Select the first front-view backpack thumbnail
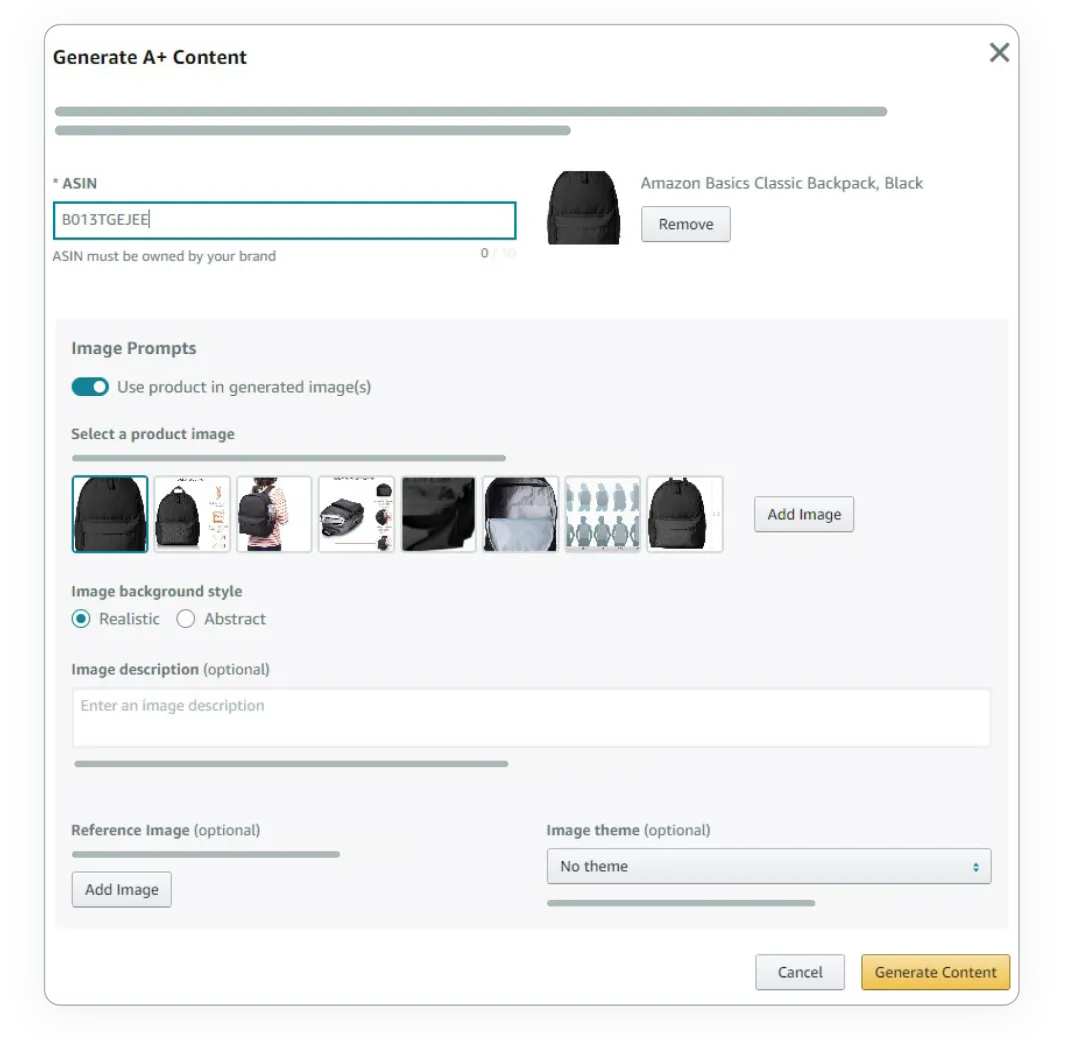The image size is (1080, 1040). click(x=110, y=514)
